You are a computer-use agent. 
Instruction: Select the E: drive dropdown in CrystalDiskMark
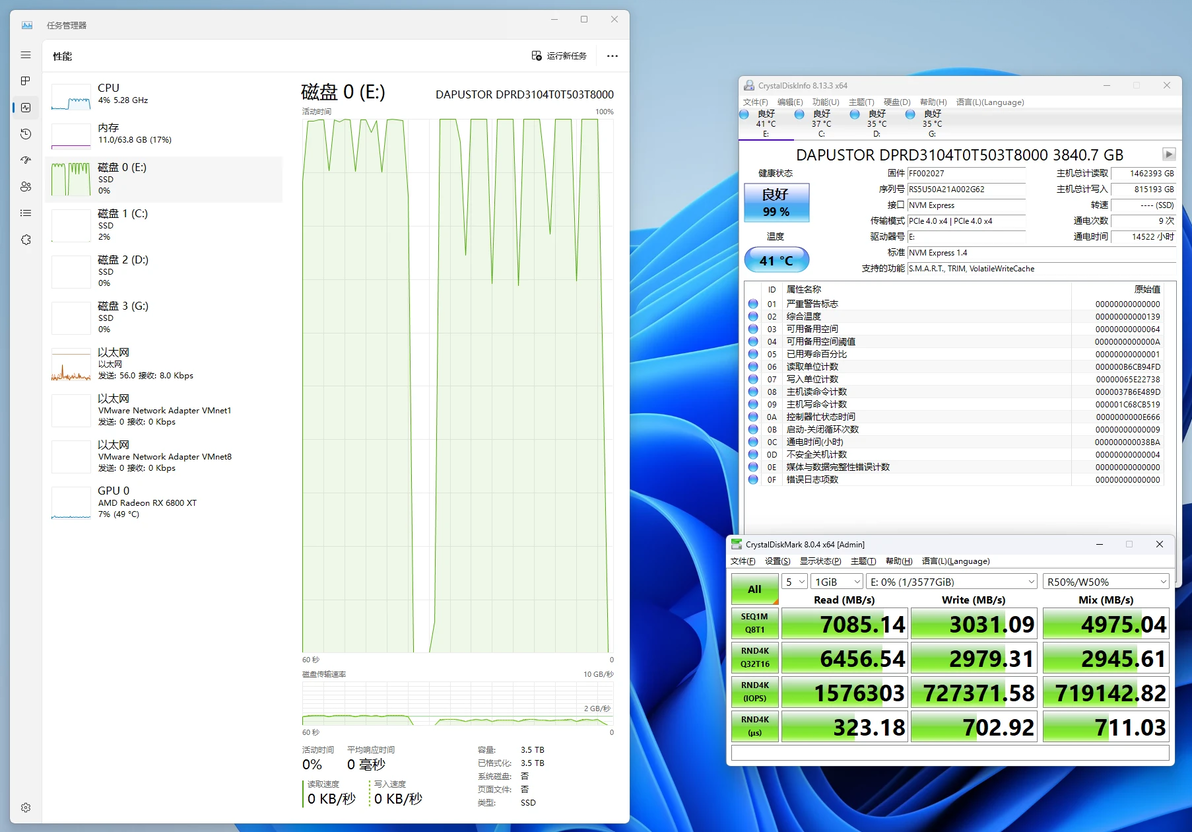pyautogui.click(x=953, y=582)
